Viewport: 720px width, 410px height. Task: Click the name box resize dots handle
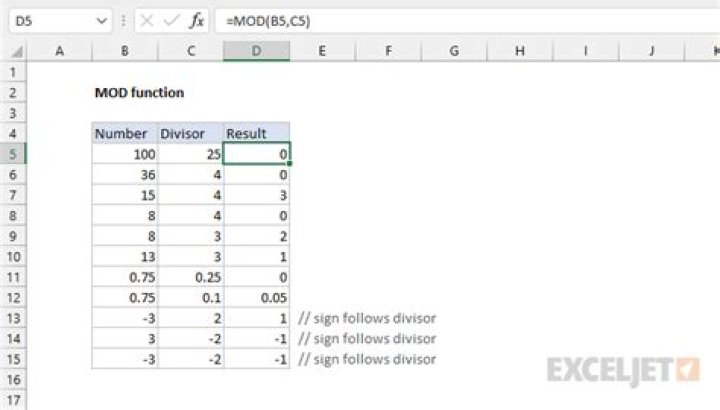click(124, 19)
